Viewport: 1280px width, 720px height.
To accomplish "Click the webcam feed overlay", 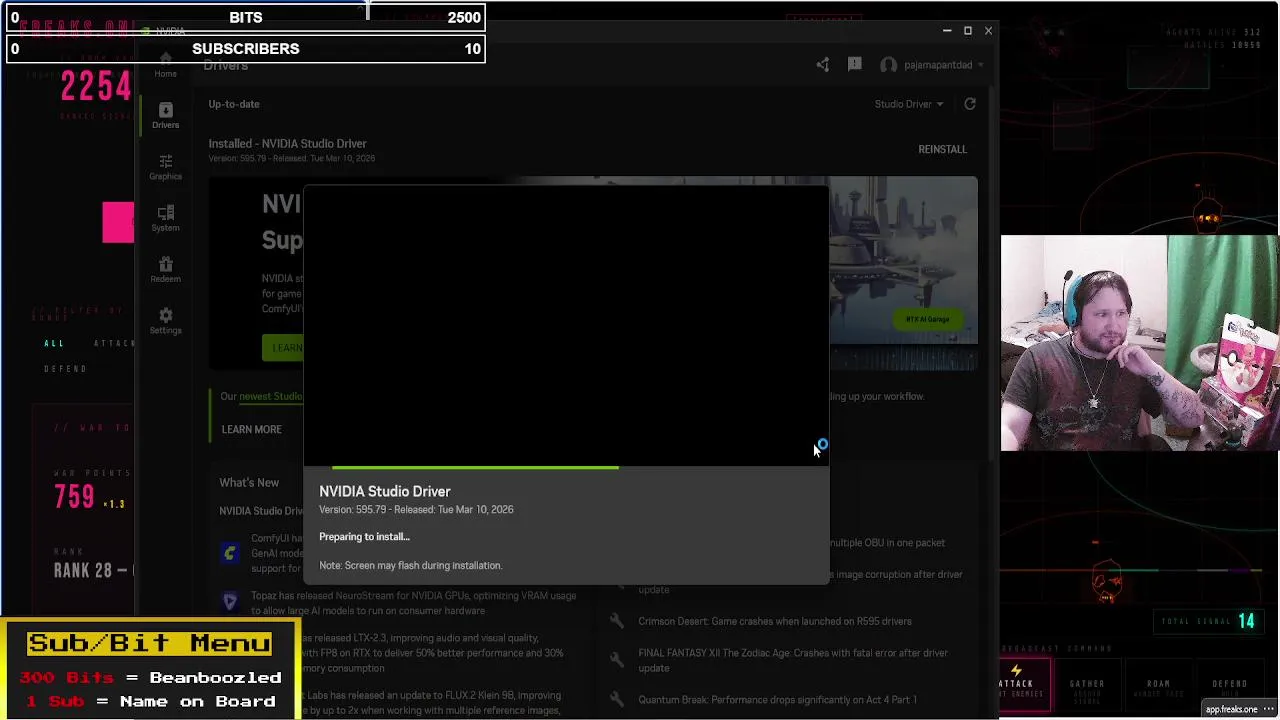I will point(1140,343).
